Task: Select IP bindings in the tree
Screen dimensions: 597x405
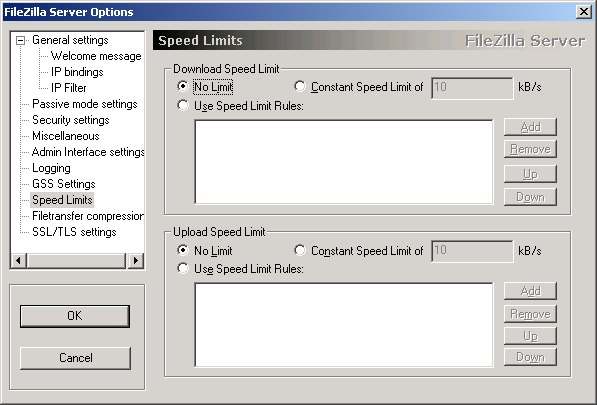Action: (x=77, y=72)
